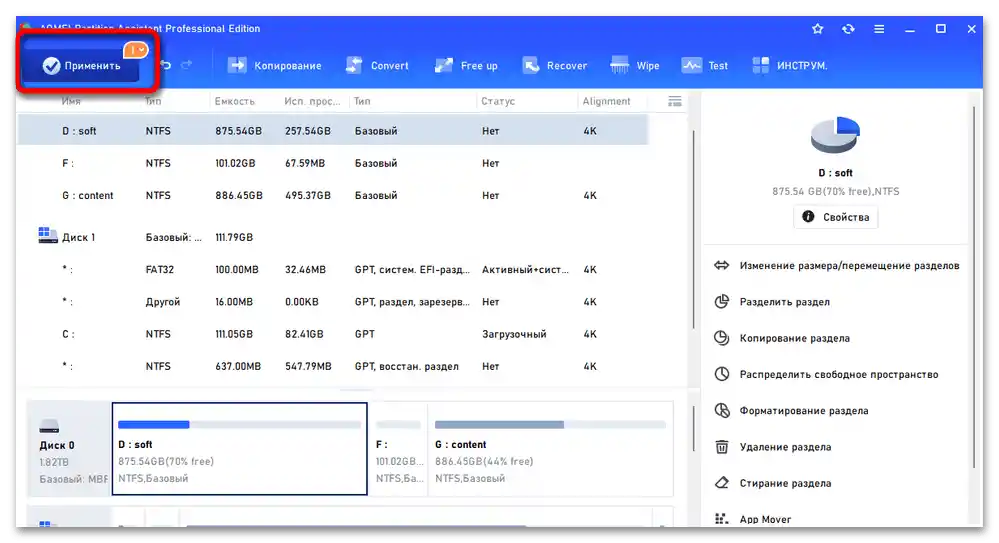The image size is (999, 543).
Task: Click the Диск 1 disk icon
Action: click(48, 235)
